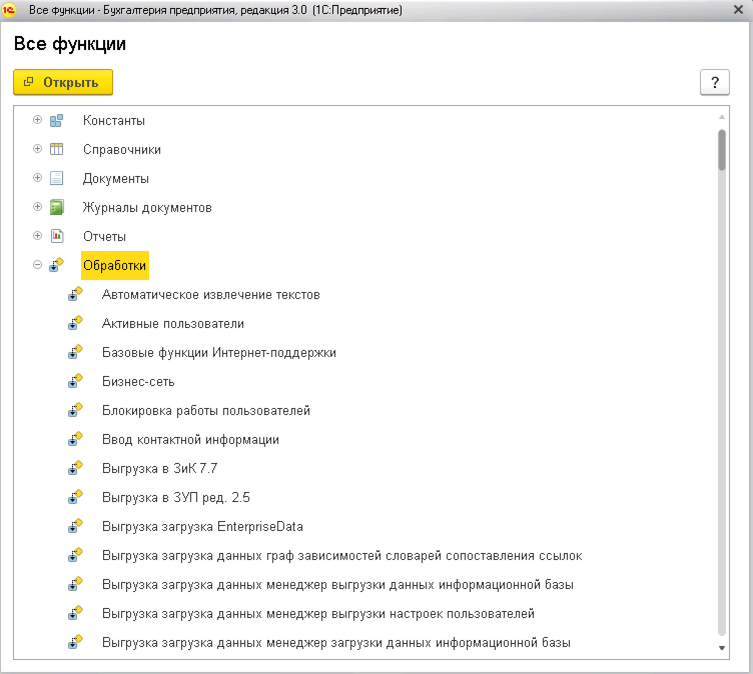Click icon beside Выгрузка загрузка EnterpriseData
The width and height of the screenshot is (753, 674).
(x=75, y=526)
